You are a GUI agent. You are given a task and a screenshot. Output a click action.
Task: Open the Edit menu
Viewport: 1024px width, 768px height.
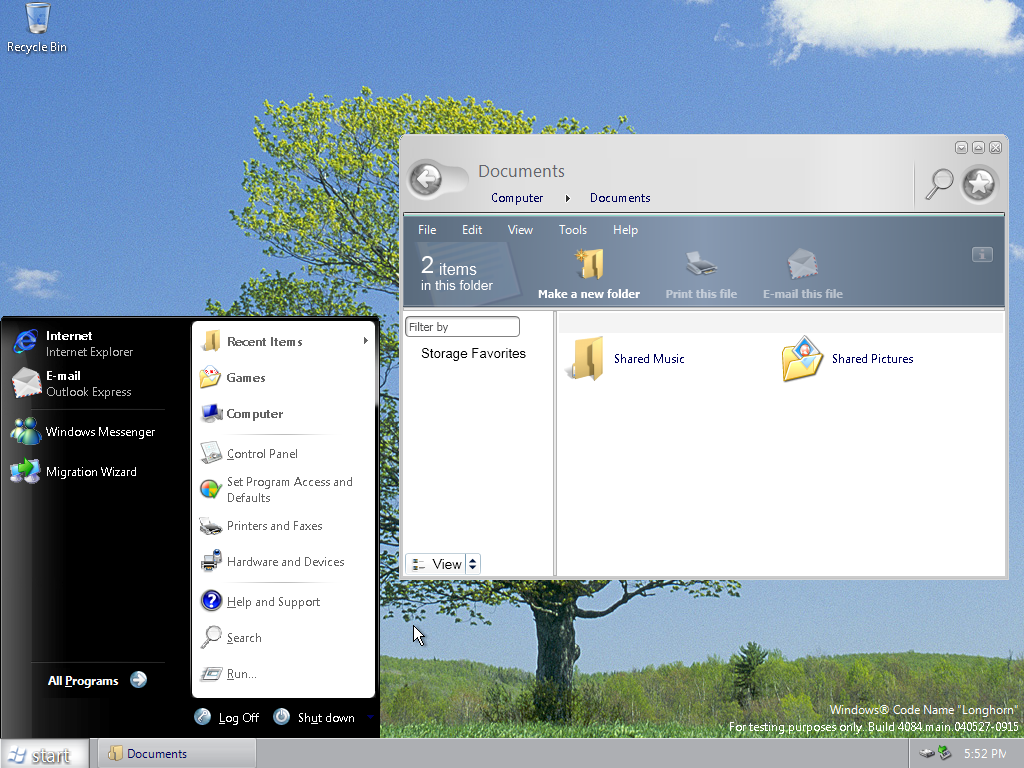click(x=472, y=230)
